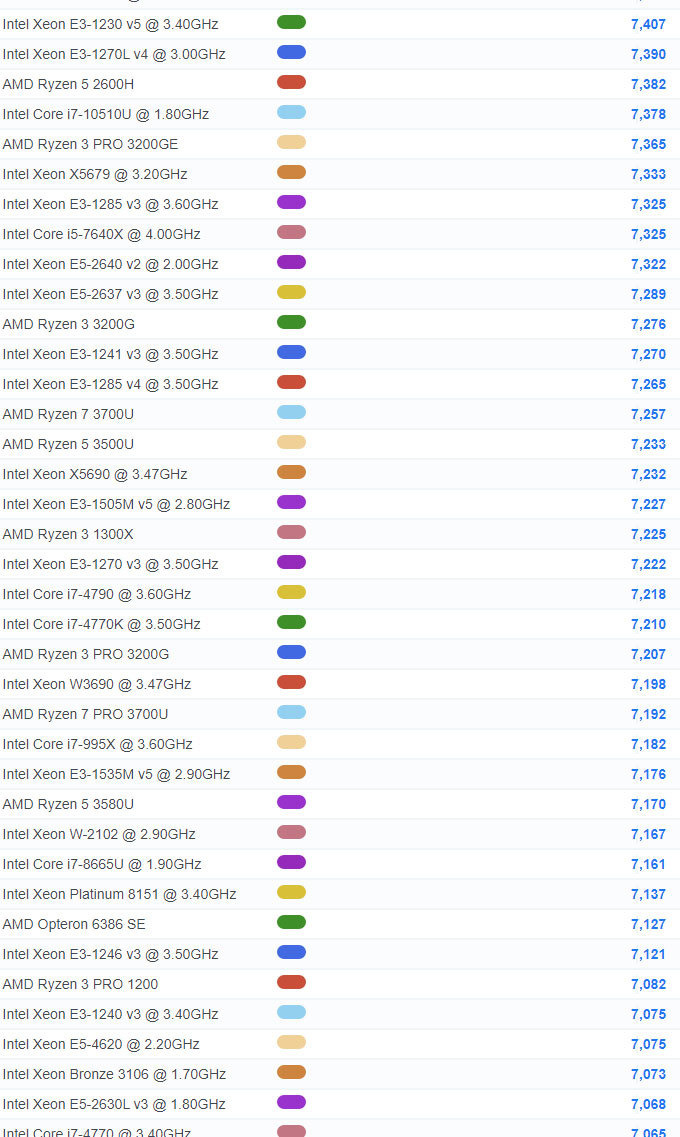Select Intel Xeon E3-1246 v3 name

click(x=110, y=954)
